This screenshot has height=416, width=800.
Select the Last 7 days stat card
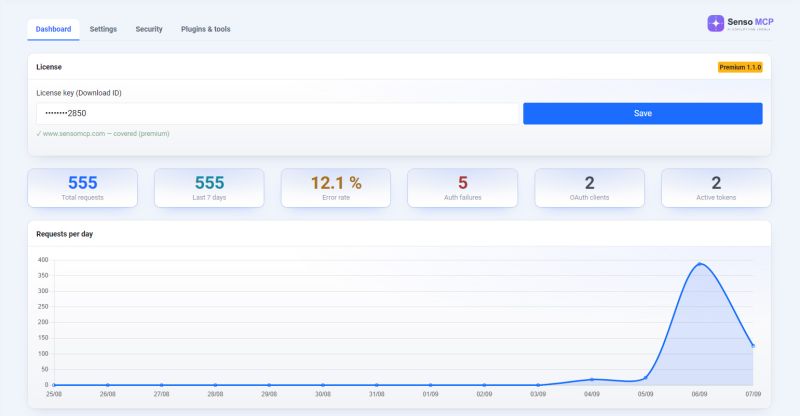pyautogui.click(x=209, y=188)
